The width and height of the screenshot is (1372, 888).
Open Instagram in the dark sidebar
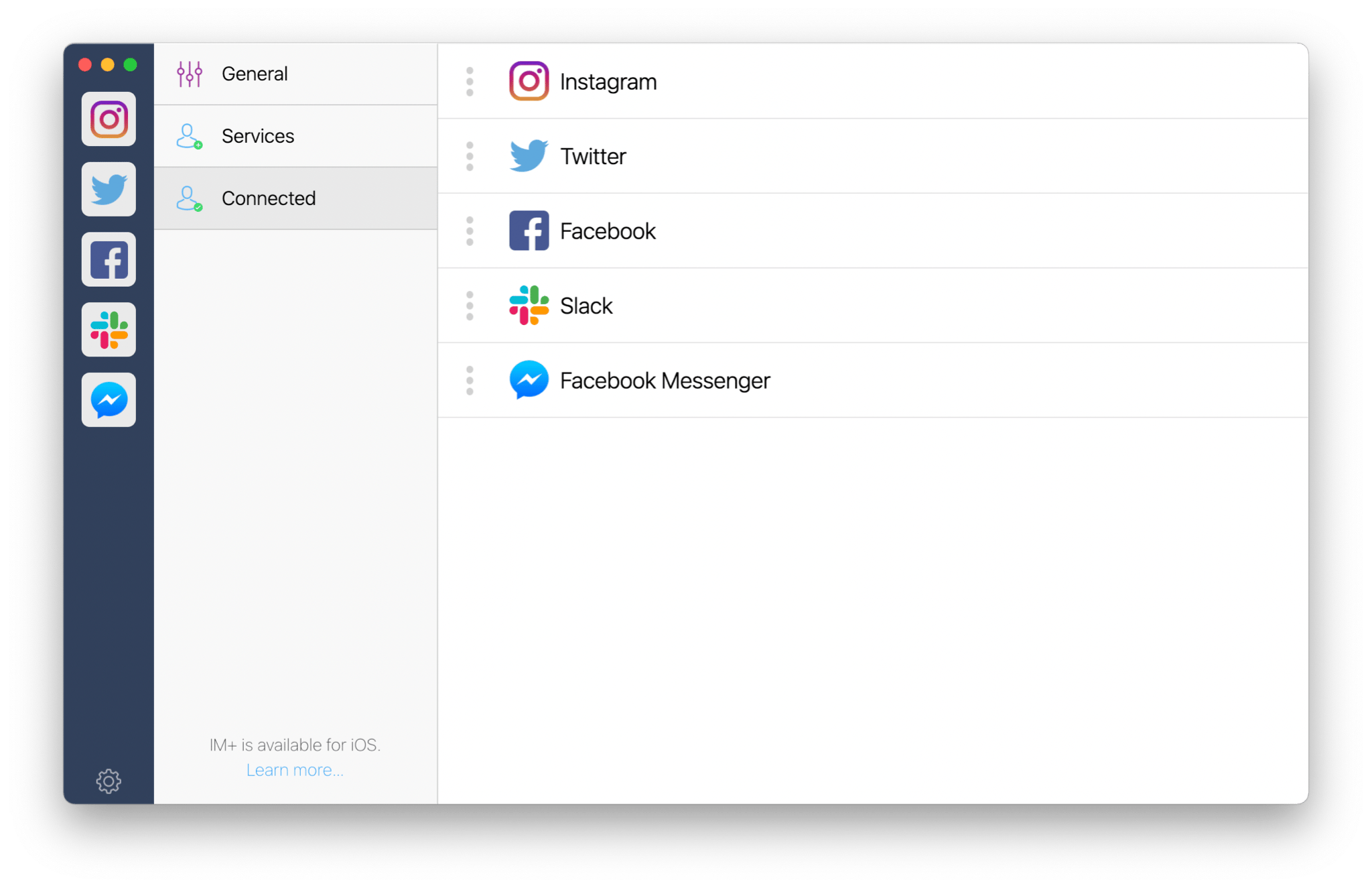109,119
